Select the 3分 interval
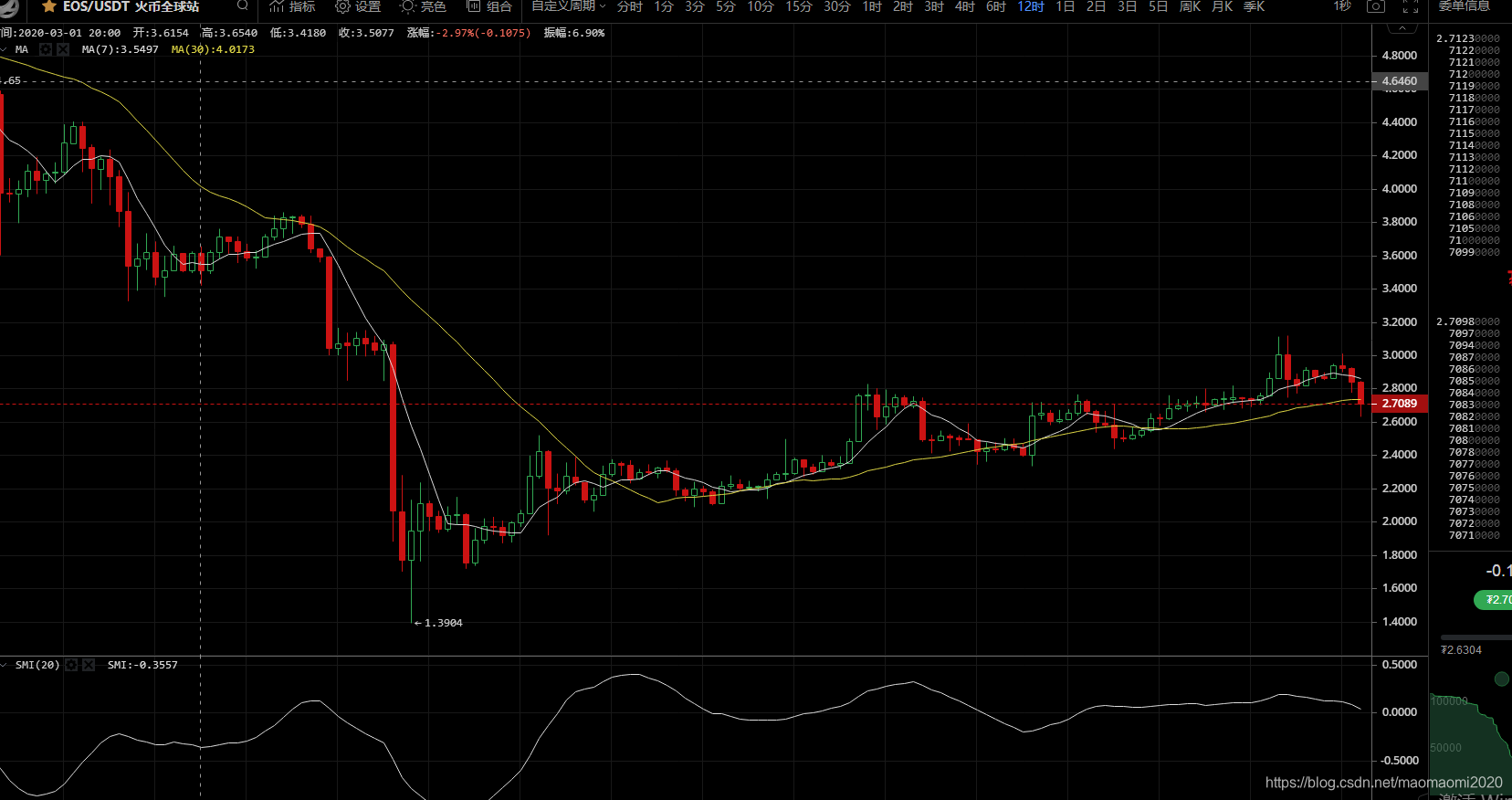The width and height of the screenshot is (1512, 800). [x=695, y=6]
